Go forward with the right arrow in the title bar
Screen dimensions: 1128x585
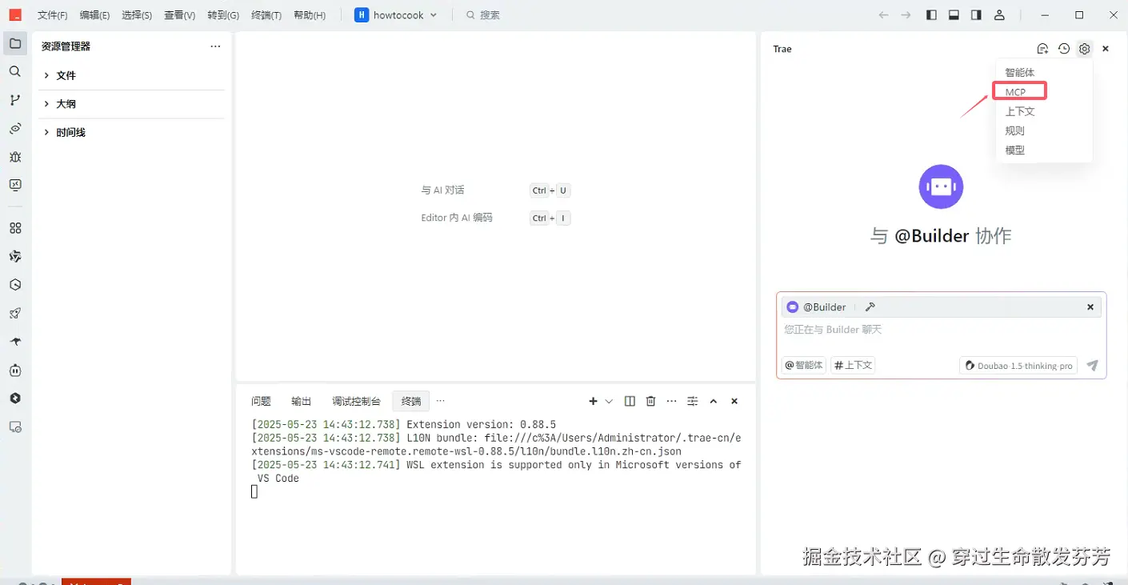pyautogui.click(x=906, y=15)
